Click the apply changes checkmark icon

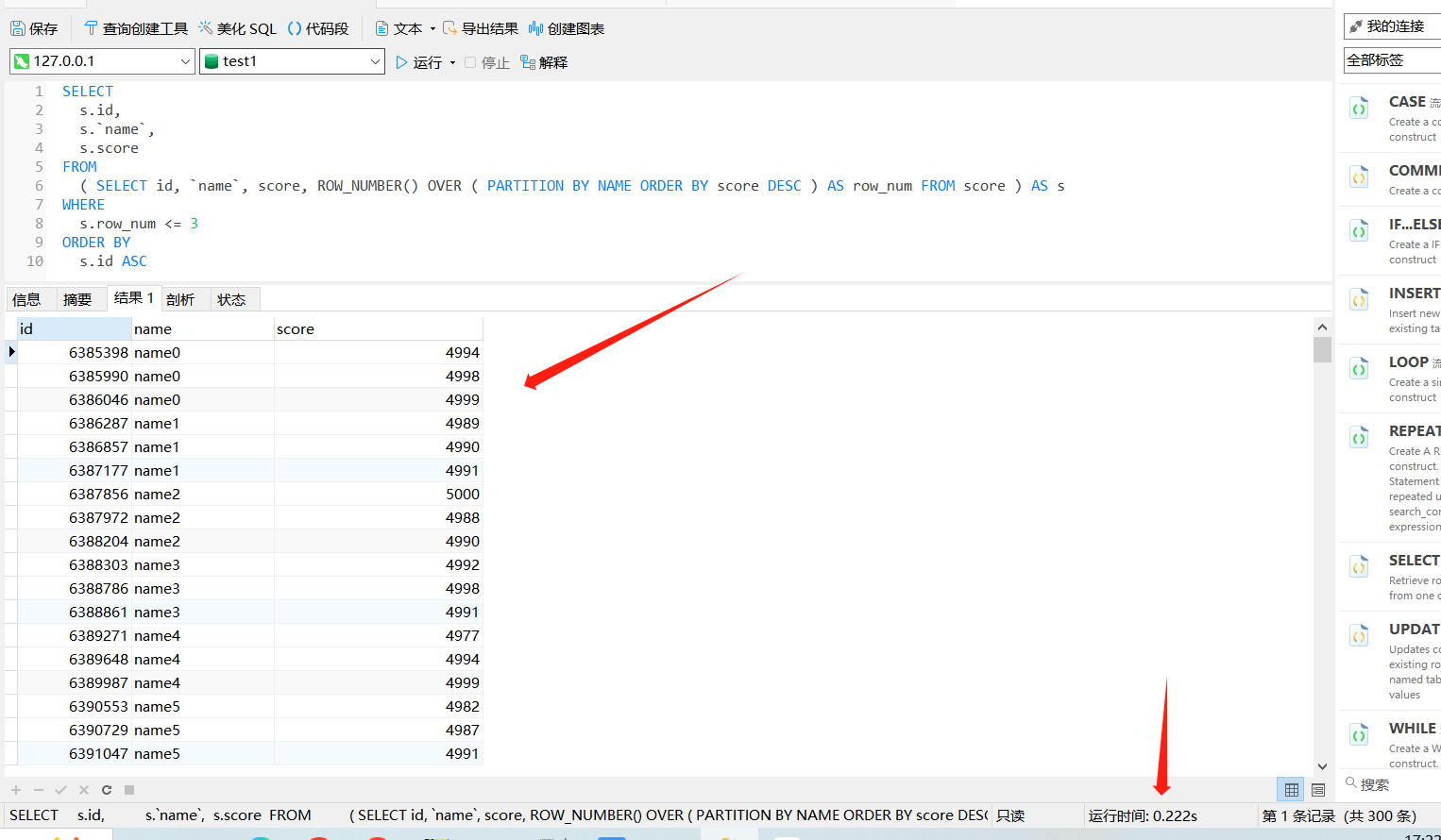pos(60,790)
